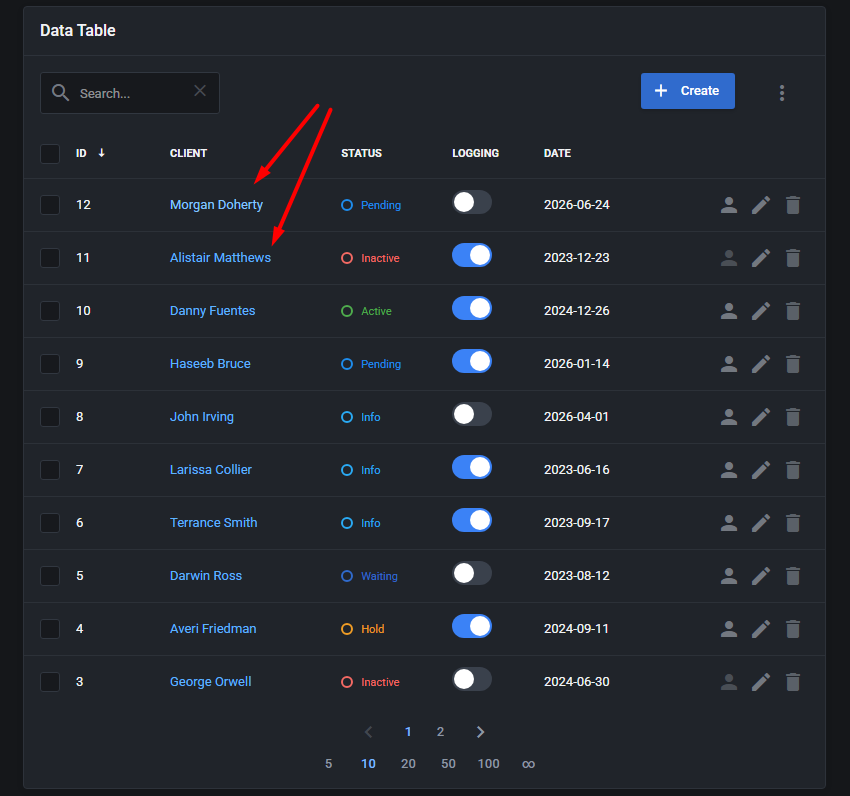Edit the Danny Fuentes row
Image resolution: width=850 pixels, height=796 pixels.
[761, 311]
